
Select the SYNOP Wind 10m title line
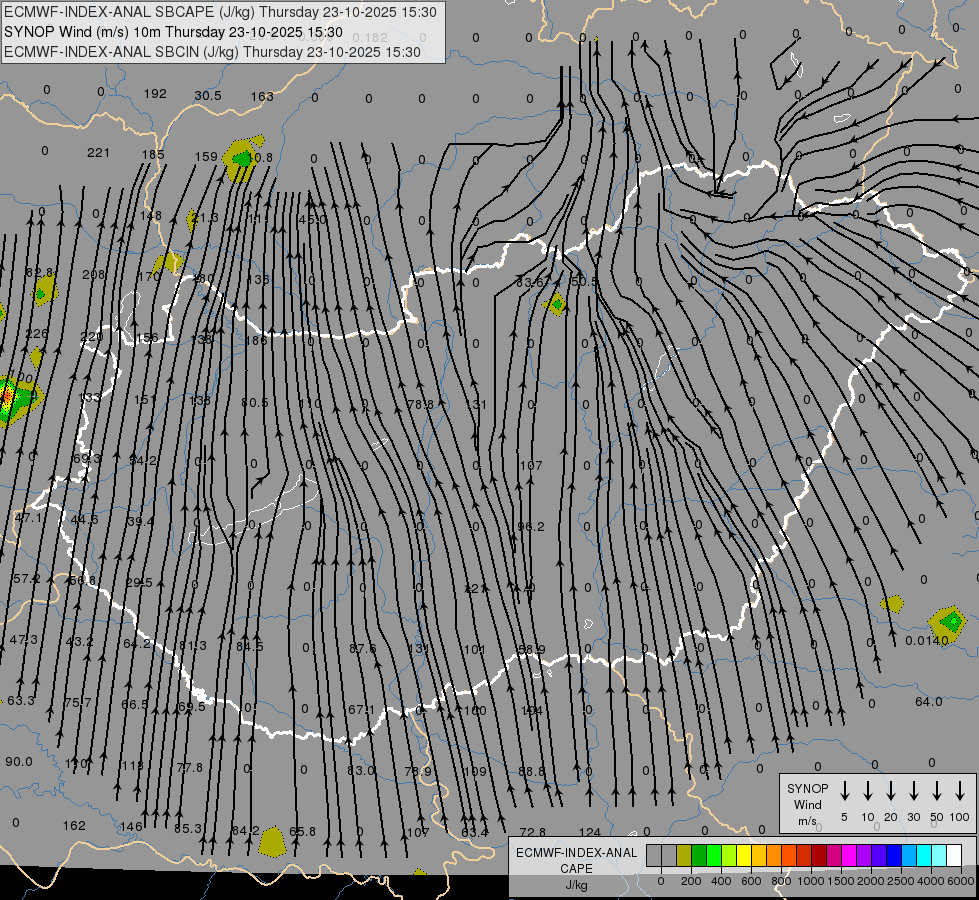point(174,32)
